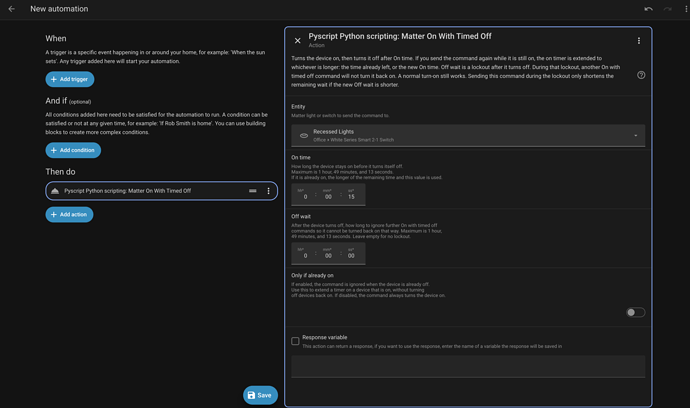Image resolution: width=690 pixels, height=408 pixels.
Task: Click the Recessed Lights entity icon
Action: (x=304, y=136)
